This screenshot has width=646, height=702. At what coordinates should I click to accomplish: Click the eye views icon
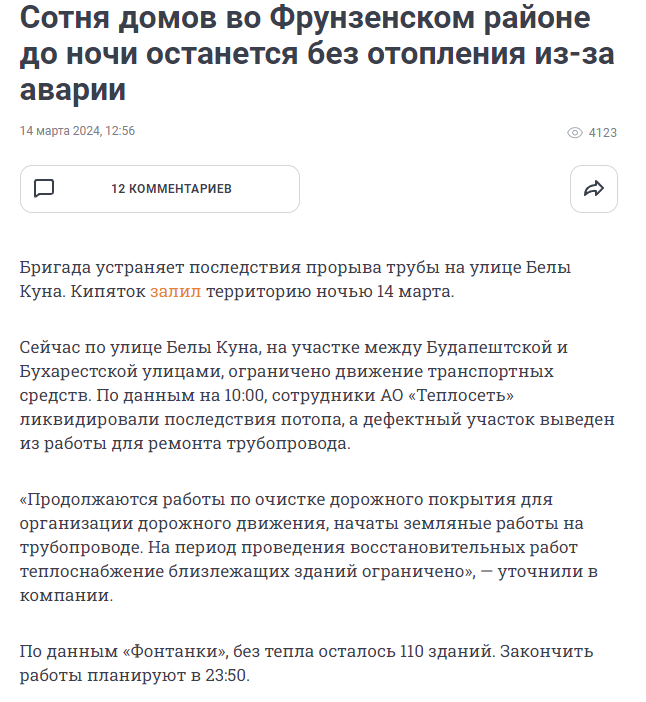click(575, 132)
